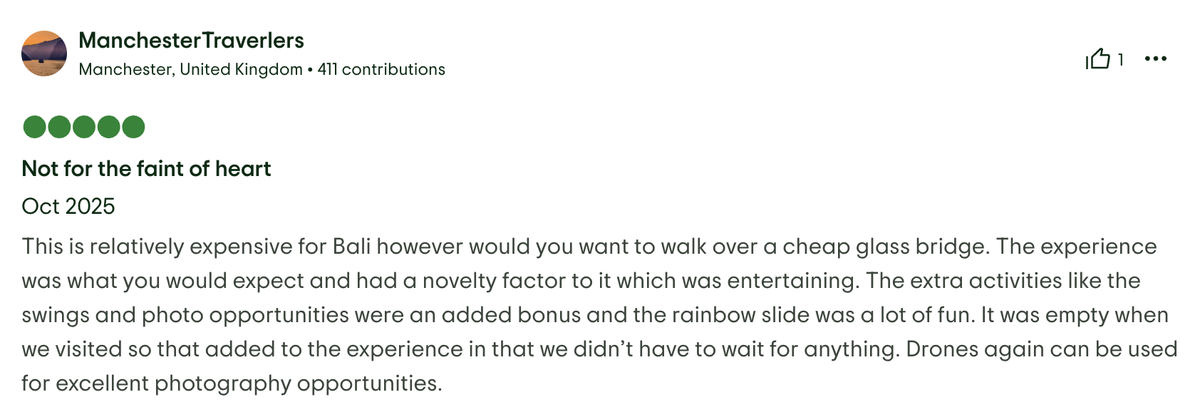Open the "Not for the faint of heart" review title

coord(146,169)
